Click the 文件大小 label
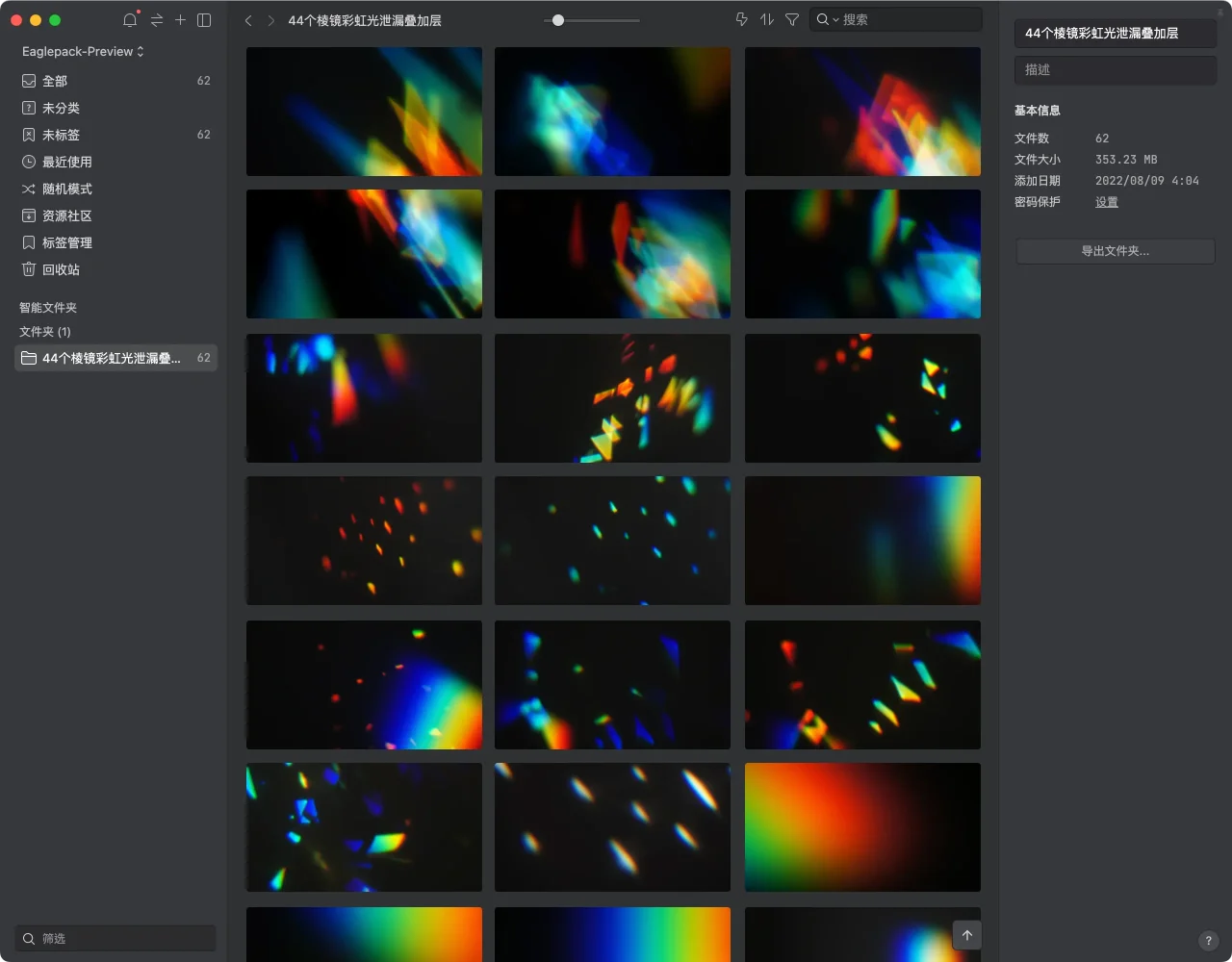 [x=1038, y=160]
